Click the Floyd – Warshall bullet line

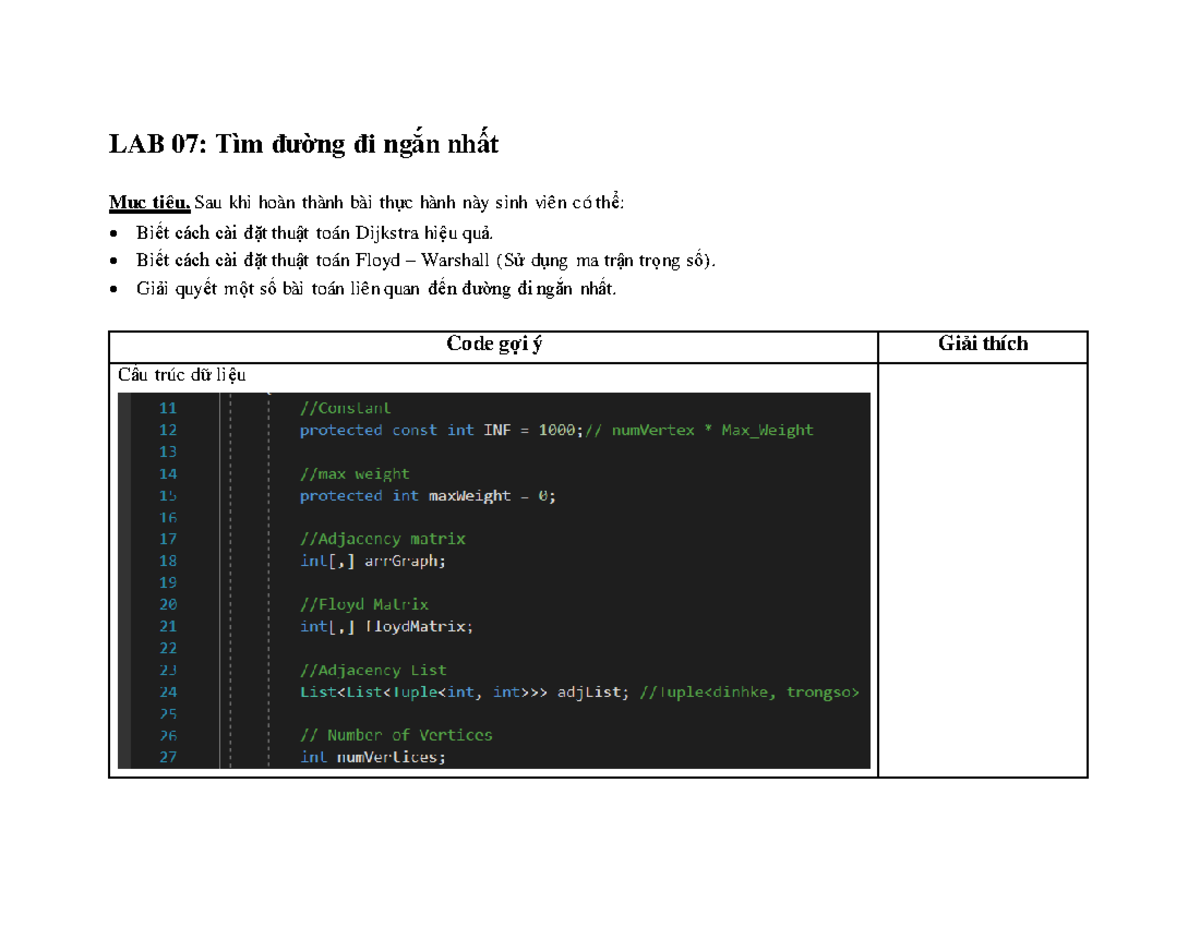click(426, 261)
